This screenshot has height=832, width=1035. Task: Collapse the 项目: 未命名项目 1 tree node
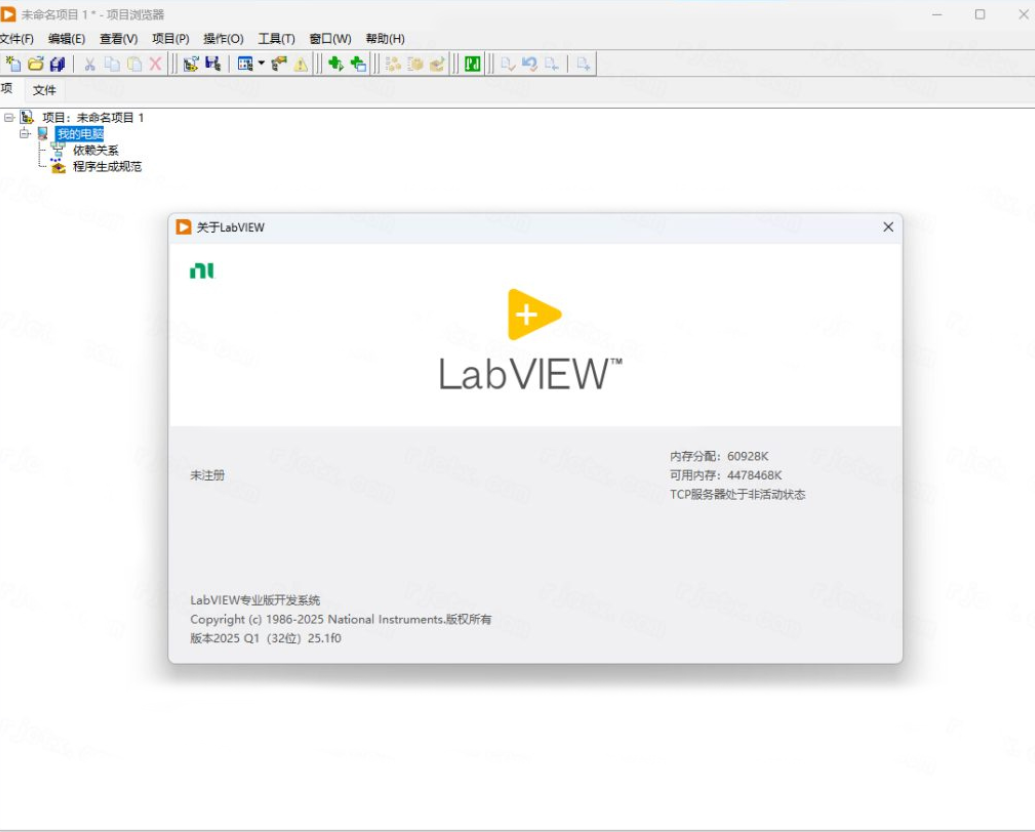[x=9, y=117]
